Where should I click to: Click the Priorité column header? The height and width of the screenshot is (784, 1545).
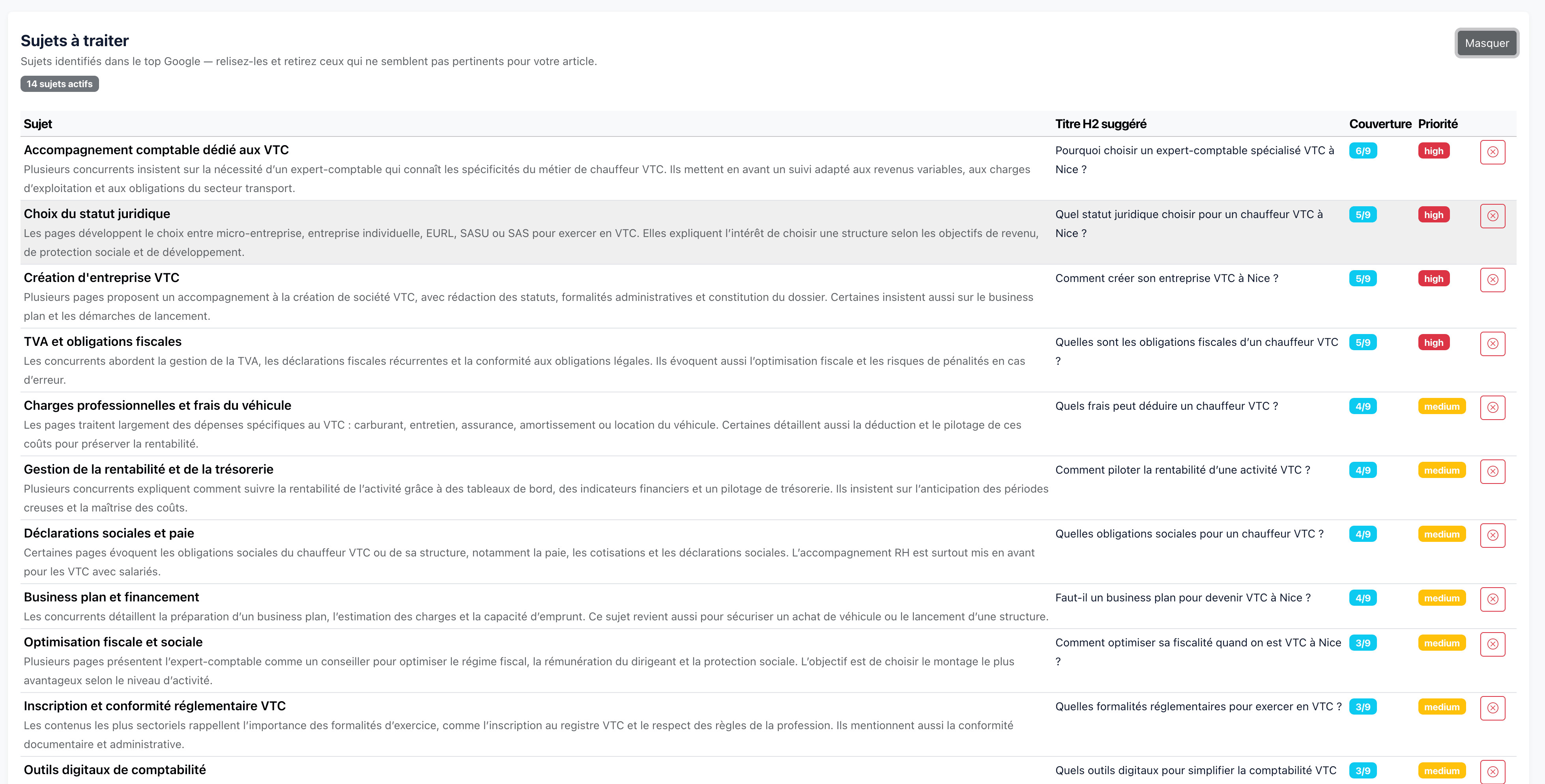(x=1437, y=124)
